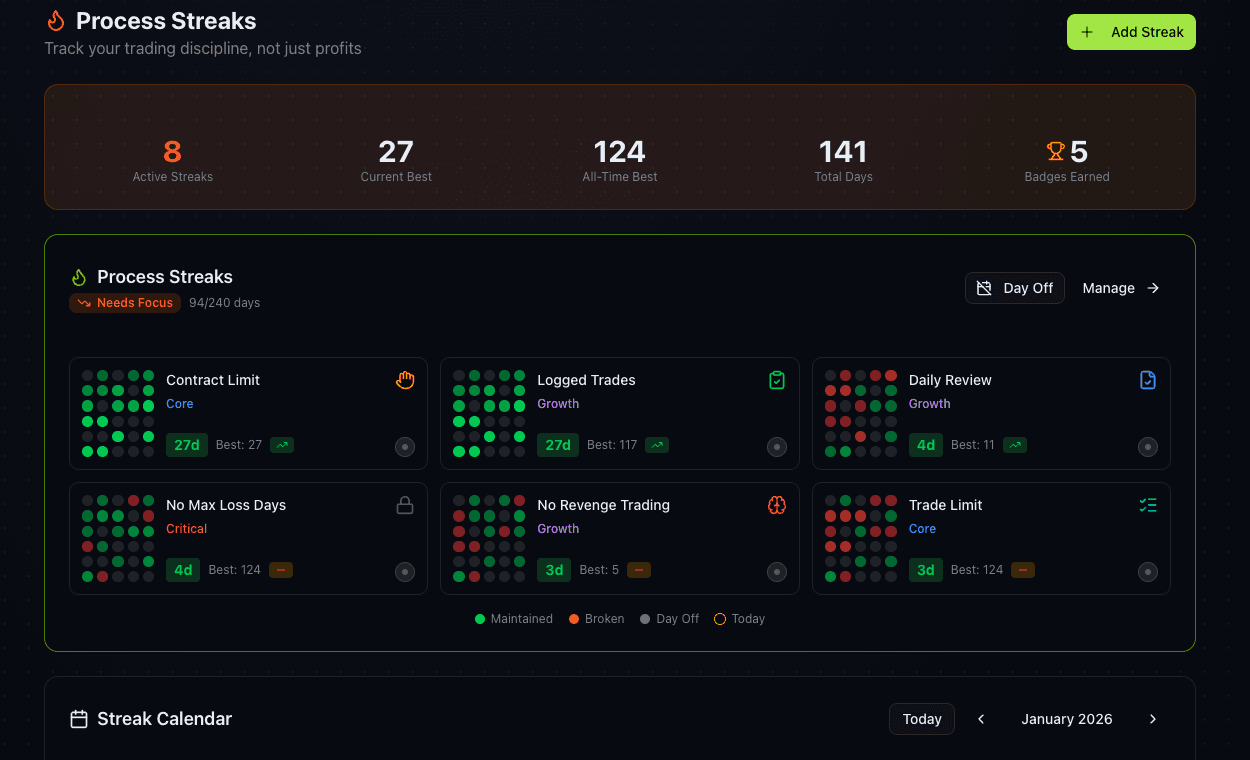
Task: Click the Add Streak button
Action: (x=1131, y=31)
